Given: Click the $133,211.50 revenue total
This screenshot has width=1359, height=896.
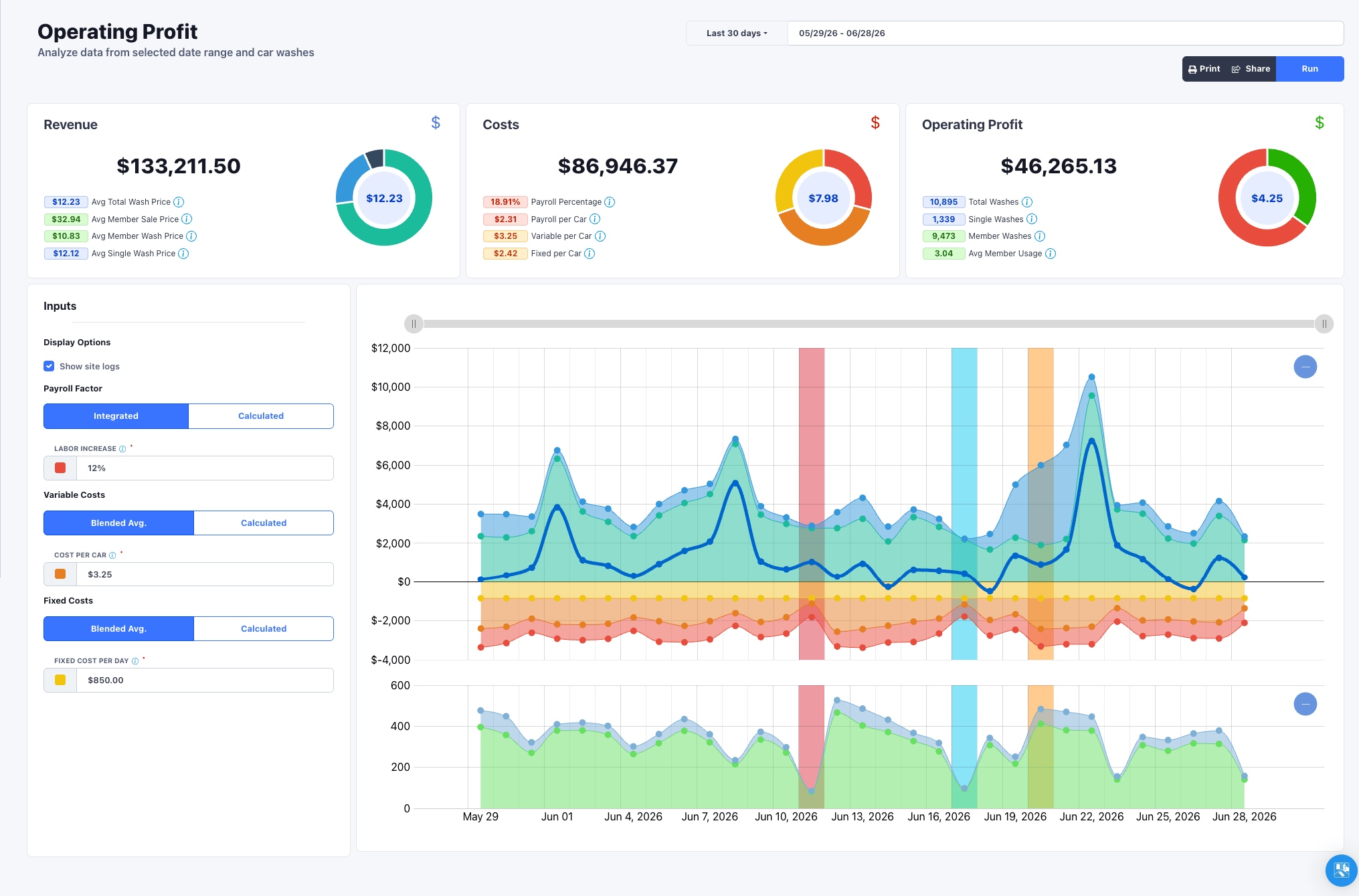Looking at the screenshot, I should 179,166.
